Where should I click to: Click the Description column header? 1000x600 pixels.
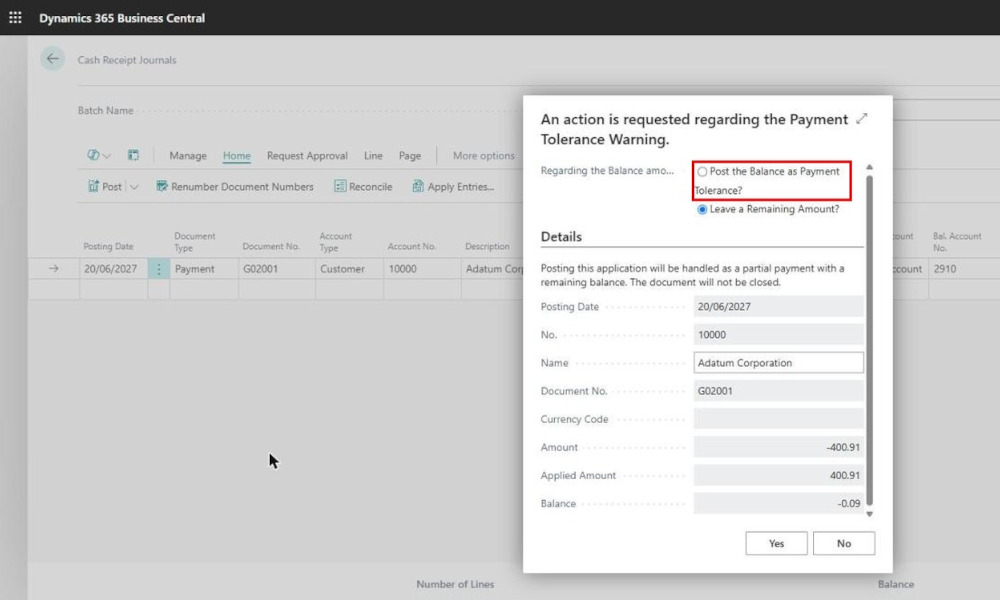pyautogui.click(x=487, y=246)
